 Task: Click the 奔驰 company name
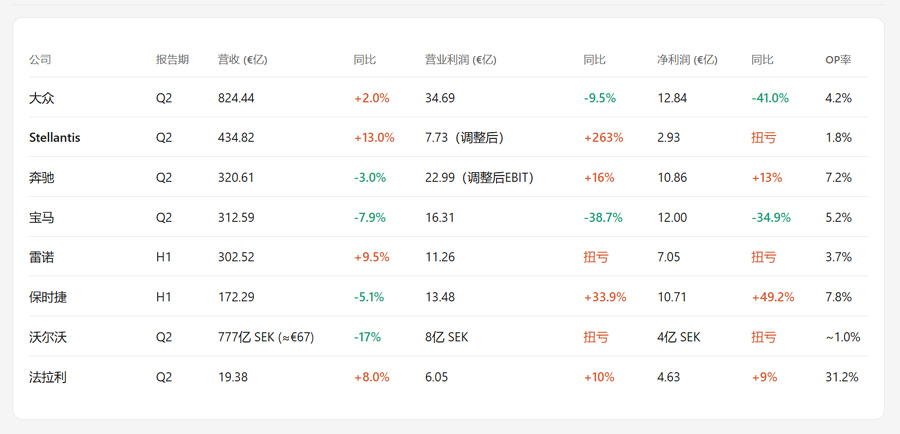(x=42, y=178)
